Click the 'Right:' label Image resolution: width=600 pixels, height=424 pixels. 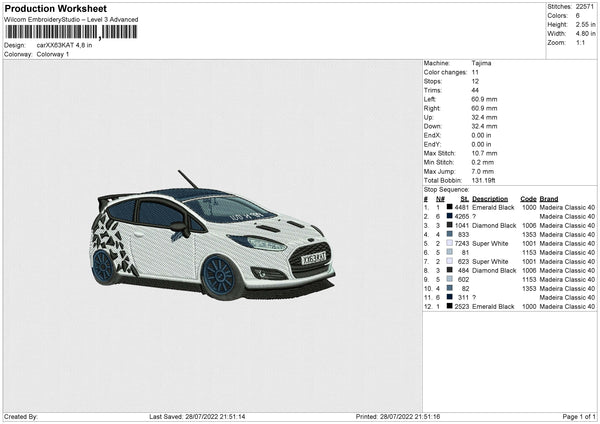[432, 108]
